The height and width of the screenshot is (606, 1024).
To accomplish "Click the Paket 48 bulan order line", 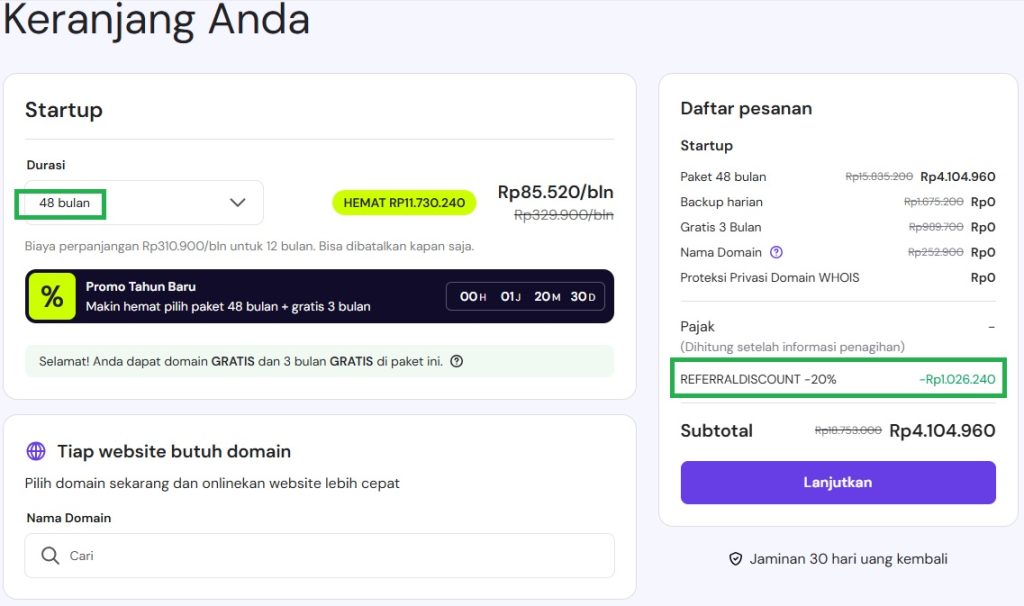I will point(723,177).
